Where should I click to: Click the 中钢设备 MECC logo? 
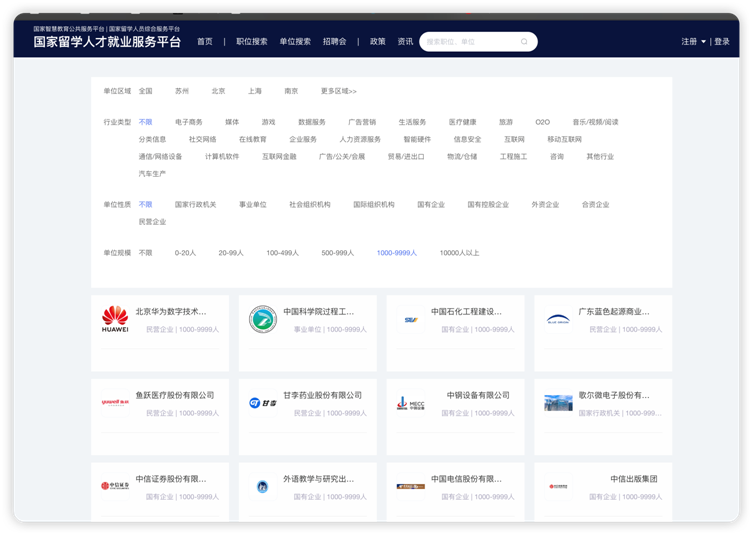coord(411,403)
